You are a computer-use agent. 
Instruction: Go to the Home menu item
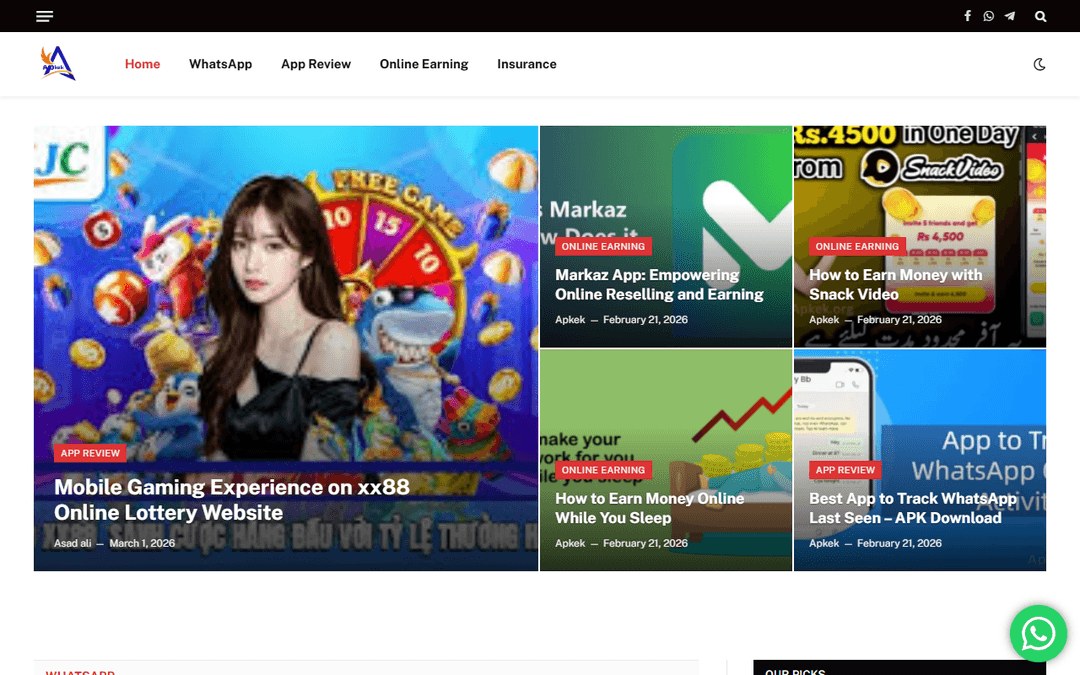pos(143,64)
